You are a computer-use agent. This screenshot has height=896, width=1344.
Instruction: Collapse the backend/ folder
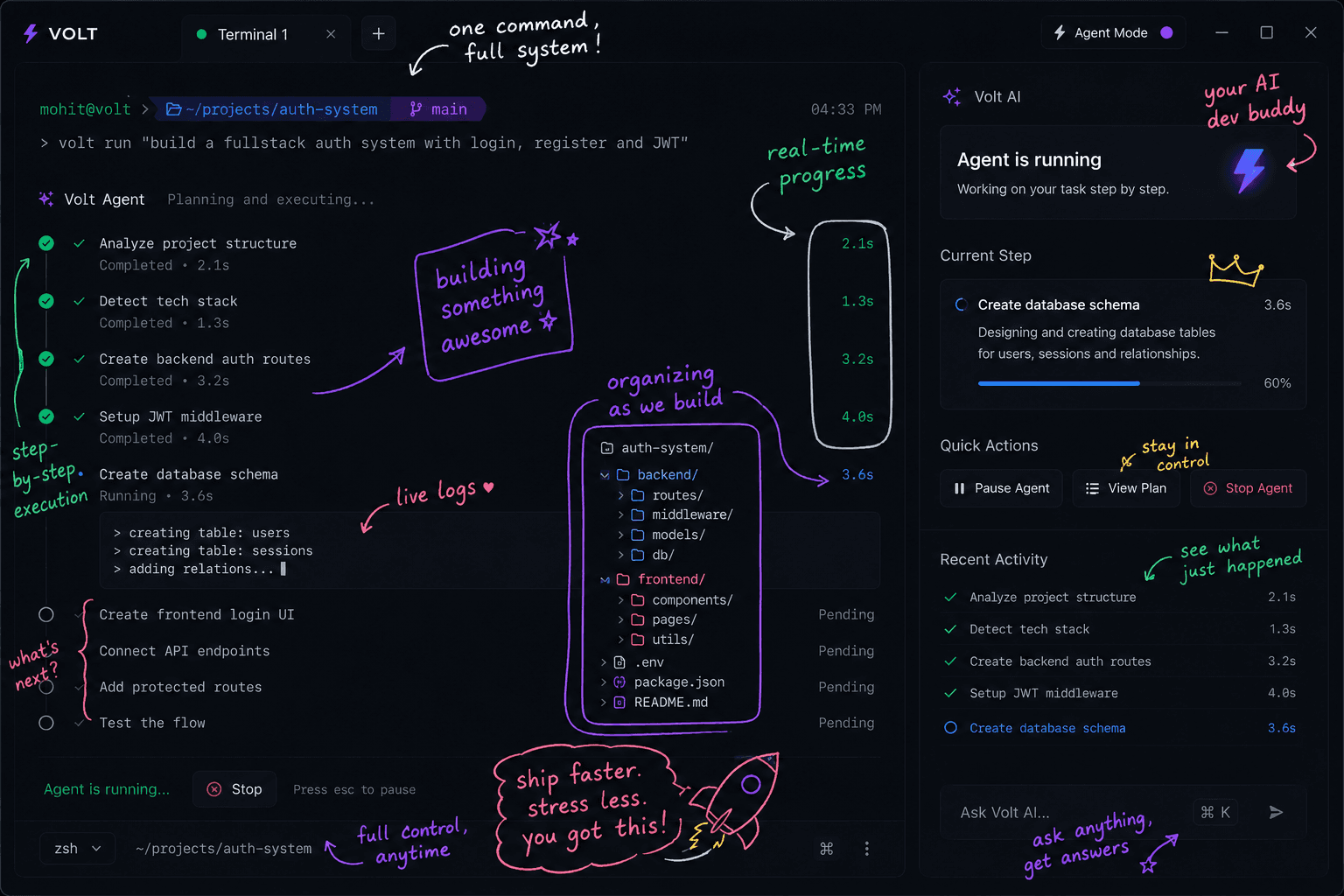[605, 475]
